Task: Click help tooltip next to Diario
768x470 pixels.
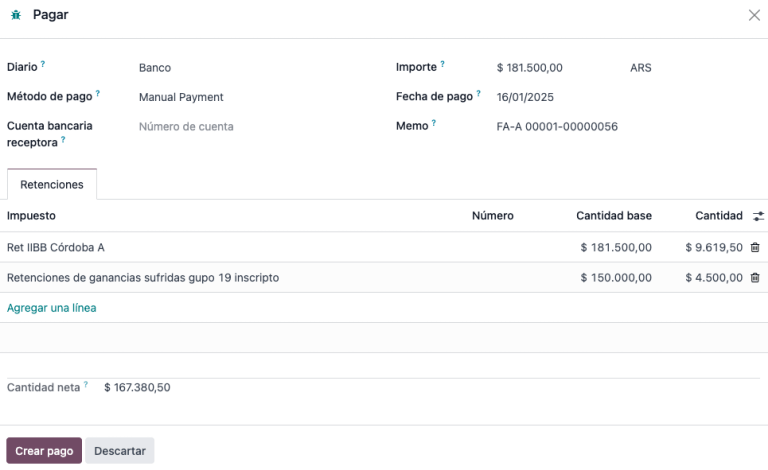Action: 43,65
